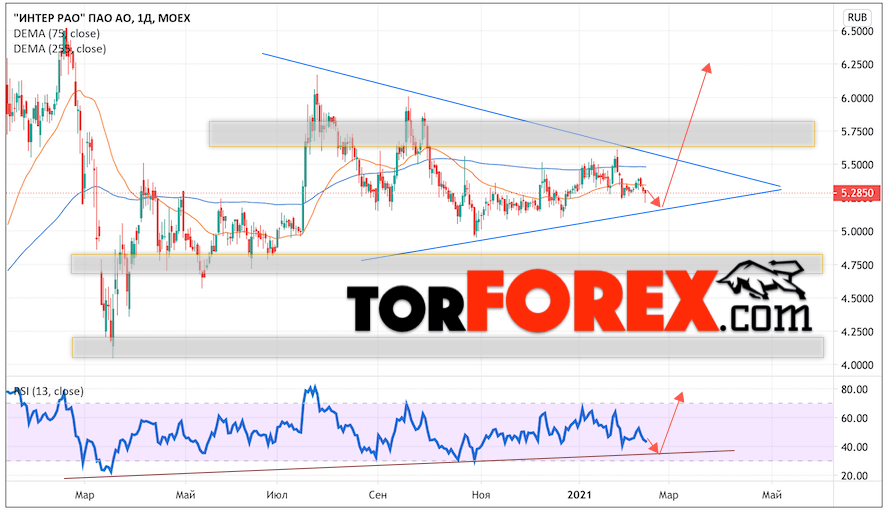Click the 6.2500 price axis label
Screen dimensions: 888x511
coord(857,65)
